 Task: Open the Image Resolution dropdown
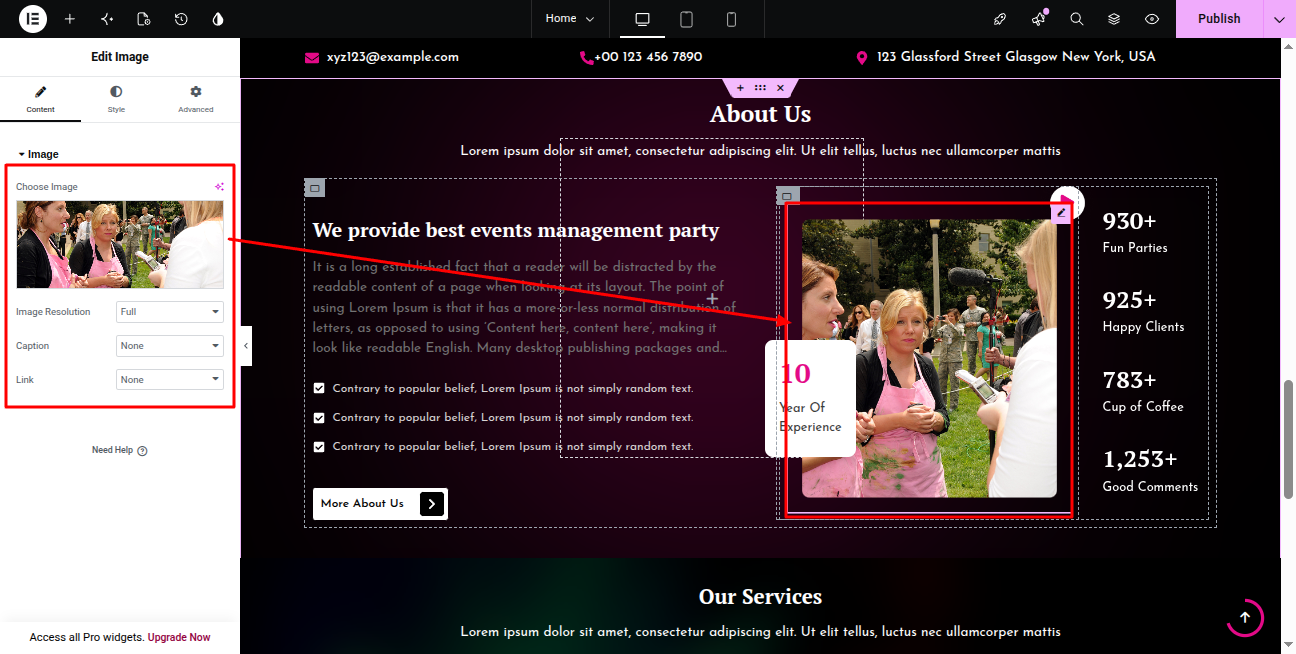click(x=169, y=312)
